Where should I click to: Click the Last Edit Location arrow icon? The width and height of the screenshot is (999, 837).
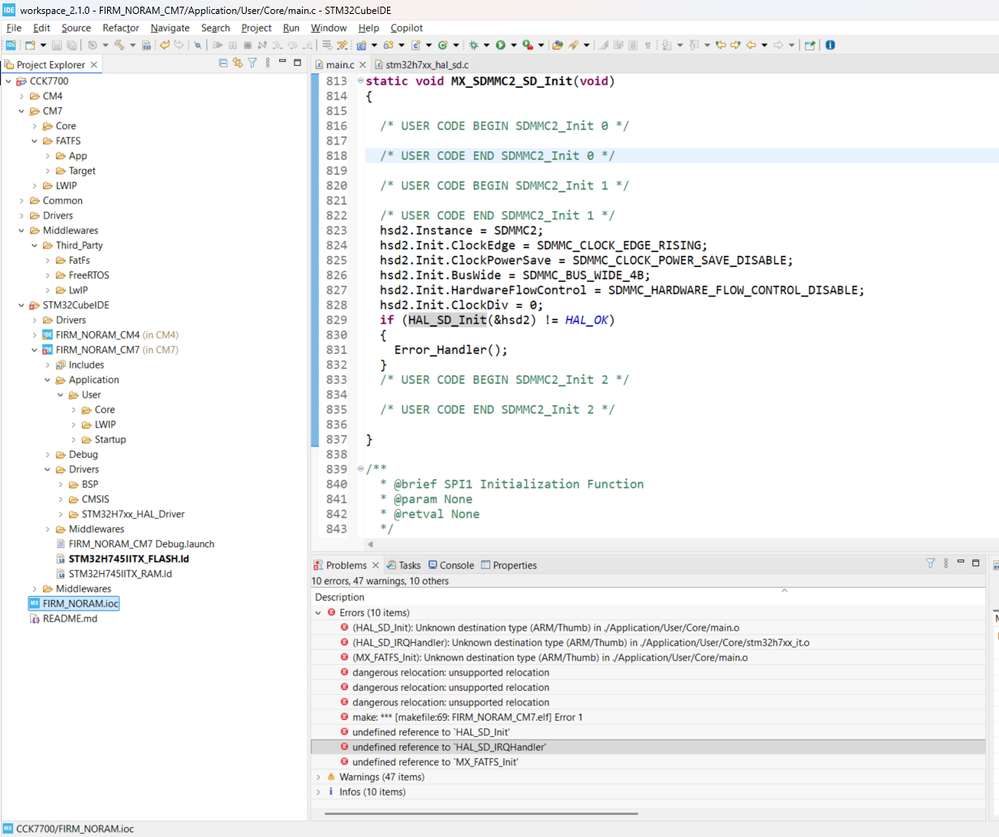pyautogui.click(x=721, y=45)
